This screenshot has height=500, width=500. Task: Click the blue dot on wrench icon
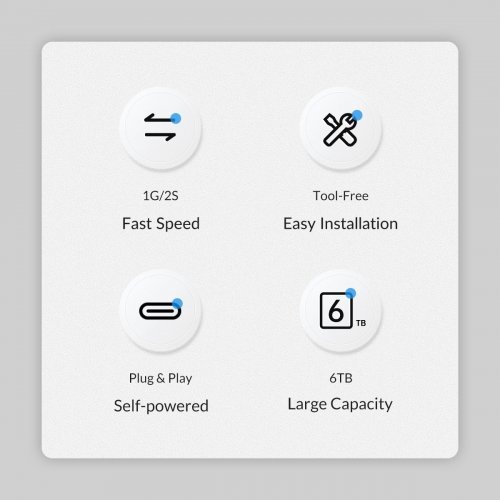point(357,115)
